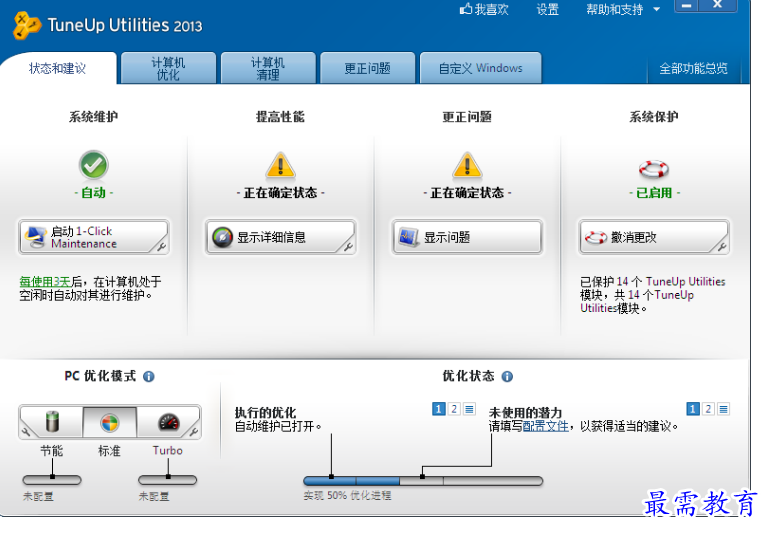
Task: Start 1-Click Maintenance button
Action: 93,237
